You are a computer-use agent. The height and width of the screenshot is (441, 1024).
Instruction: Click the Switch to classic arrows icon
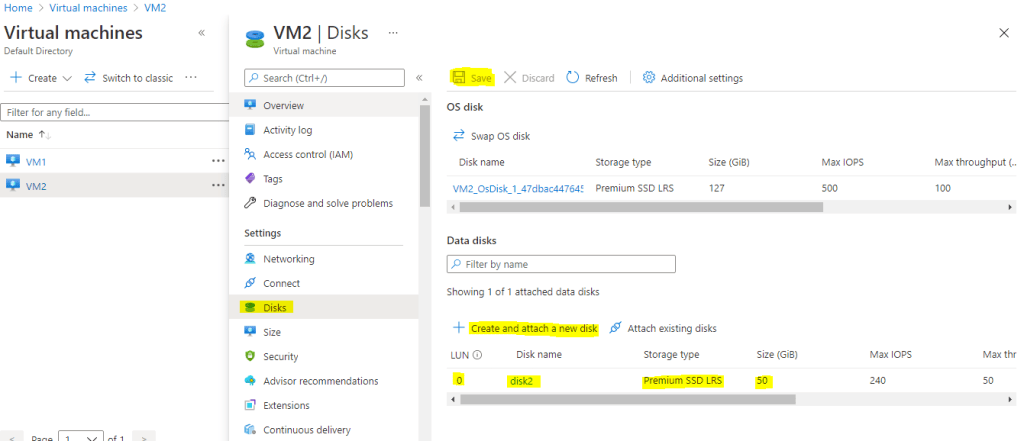pos(91,78)
